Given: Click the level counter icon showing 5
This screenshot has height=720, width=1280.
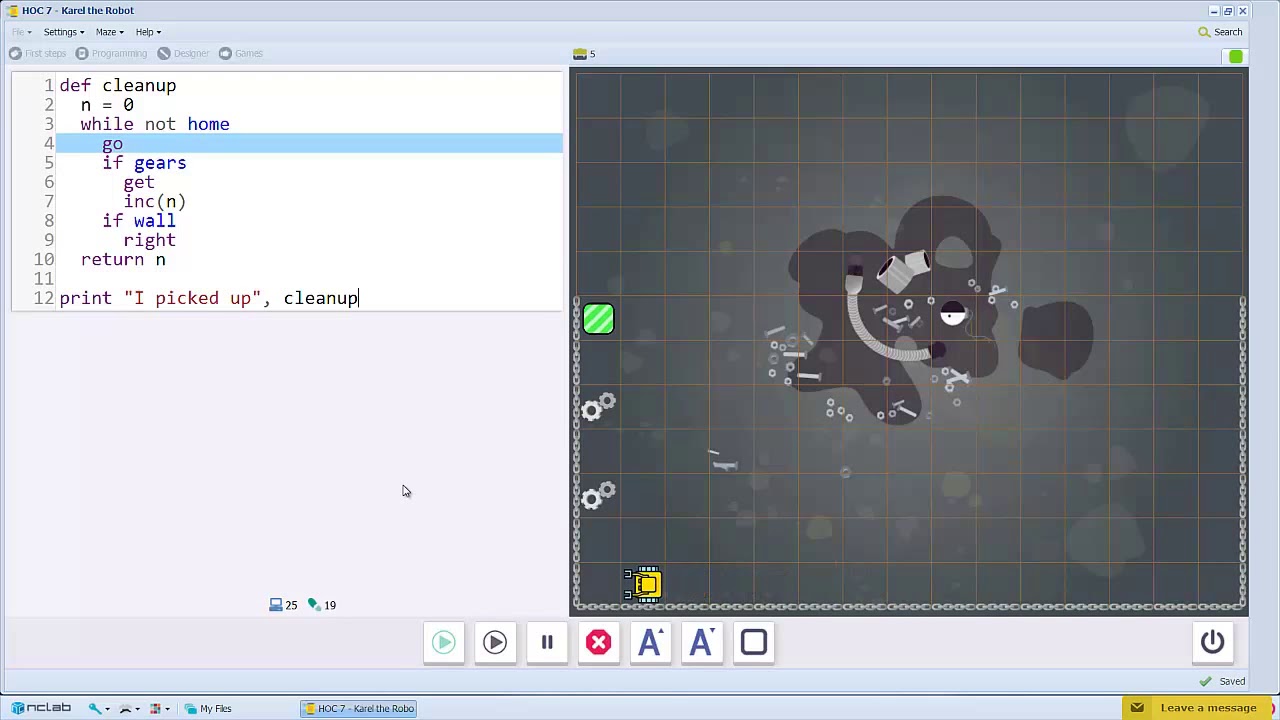Looking at the screenshot, I should [584, 54].
